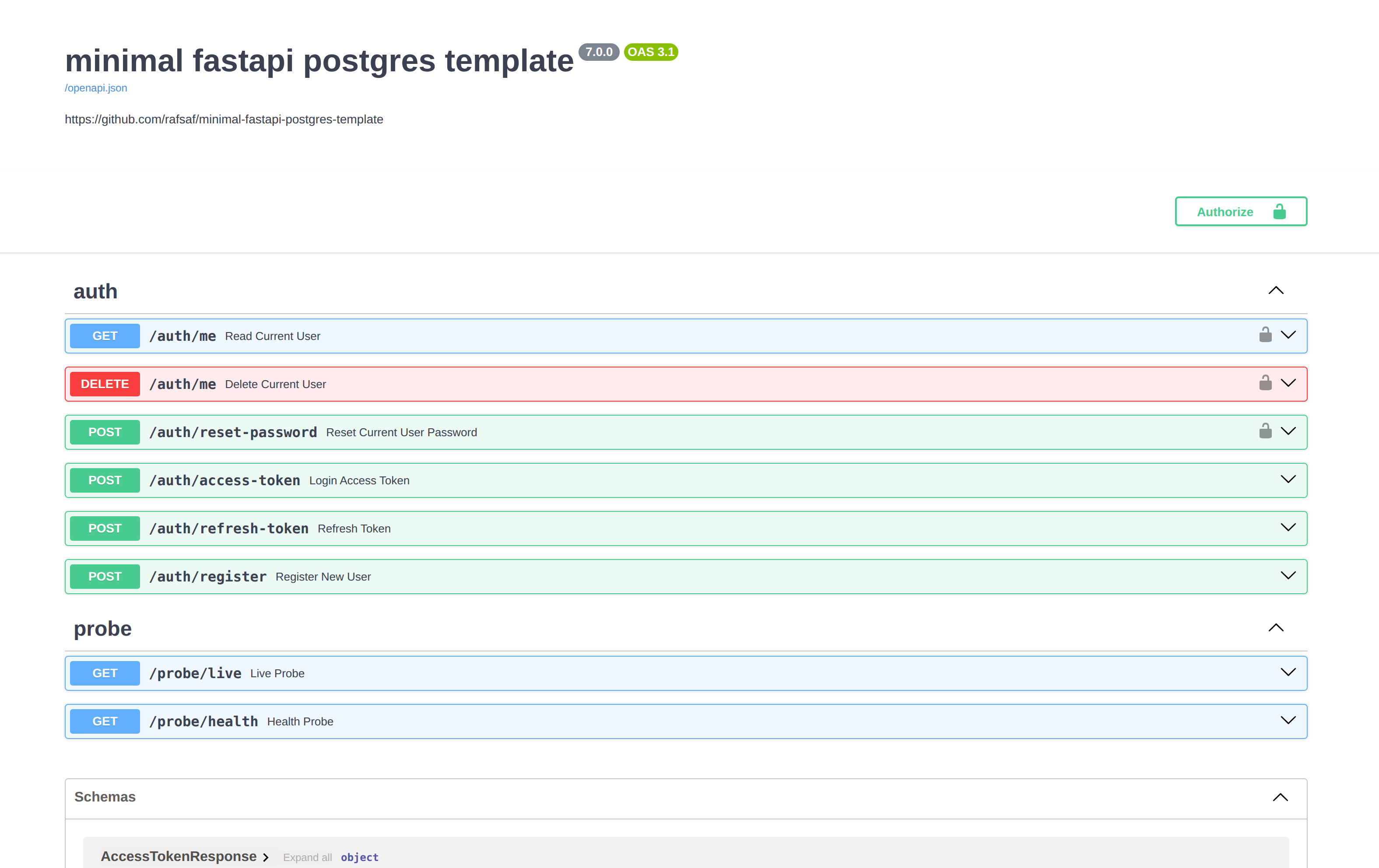Open the /openapi.json specification link

coord(96,87)
